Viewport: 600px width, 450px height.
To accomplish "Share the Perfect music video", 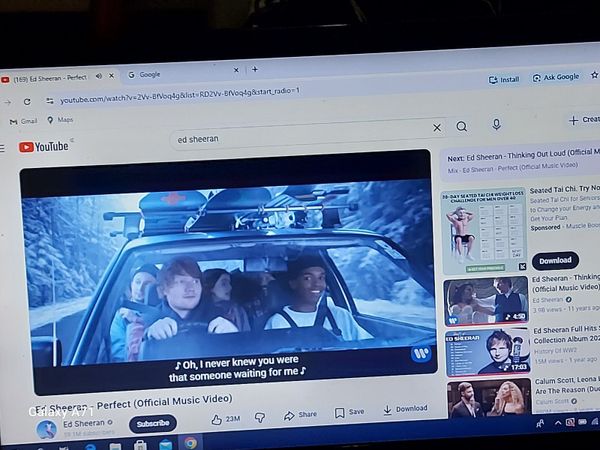I will (300, 414).
